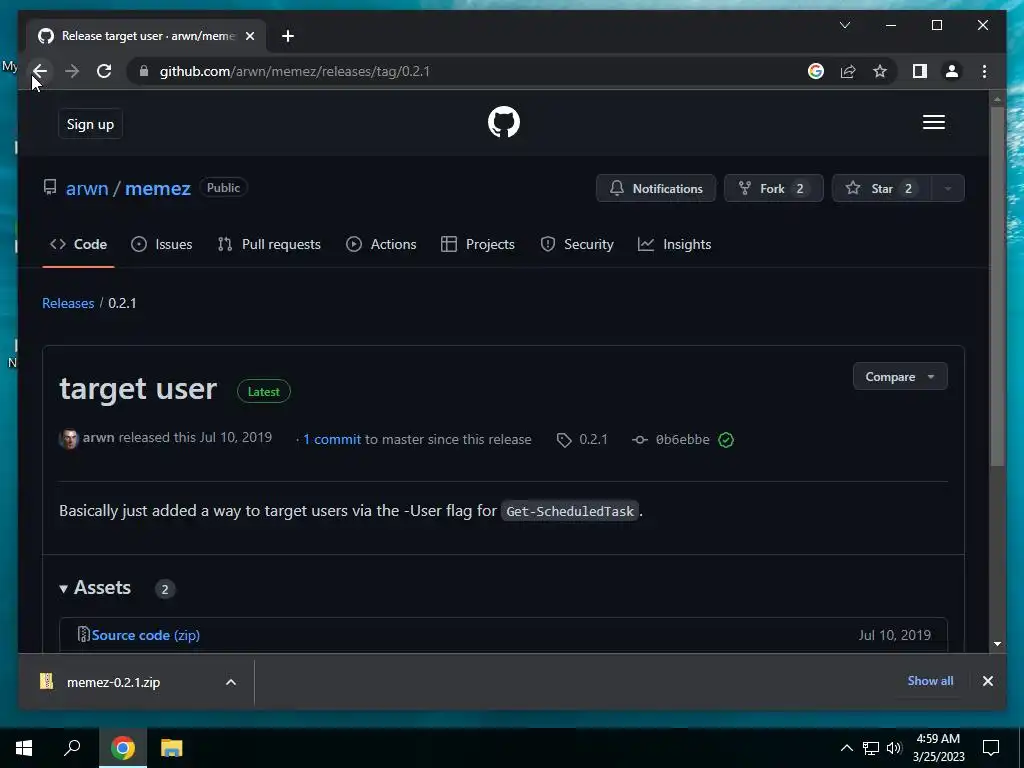Switch to the Security tab
The image size is (1024, 768).
(577, 244)
